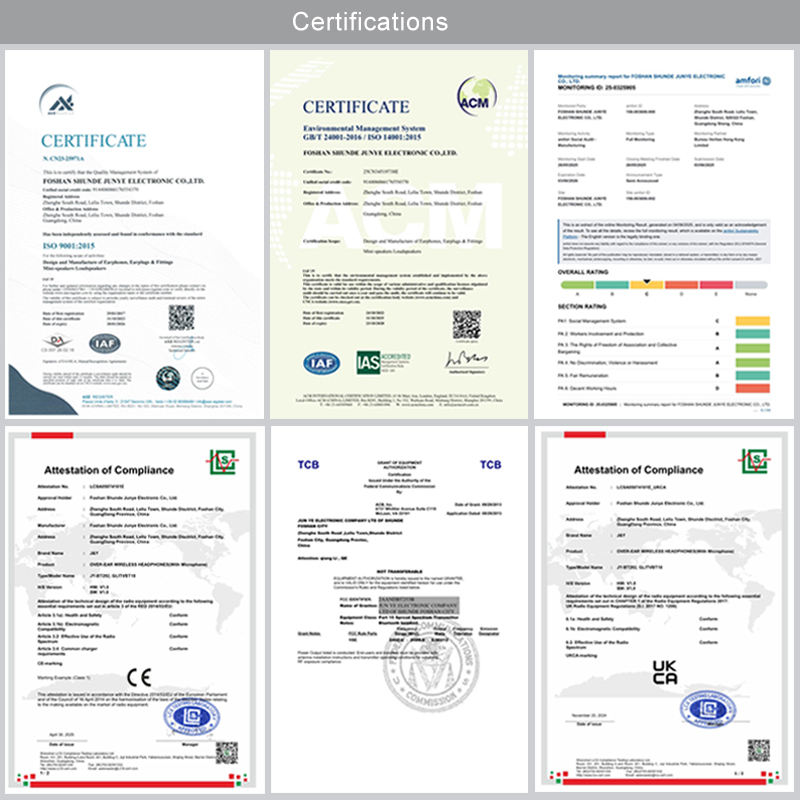This screenshot has height=800, width=800.
Task: Click the right TCB logo on FCC grant
Action: tap(490, 464)
